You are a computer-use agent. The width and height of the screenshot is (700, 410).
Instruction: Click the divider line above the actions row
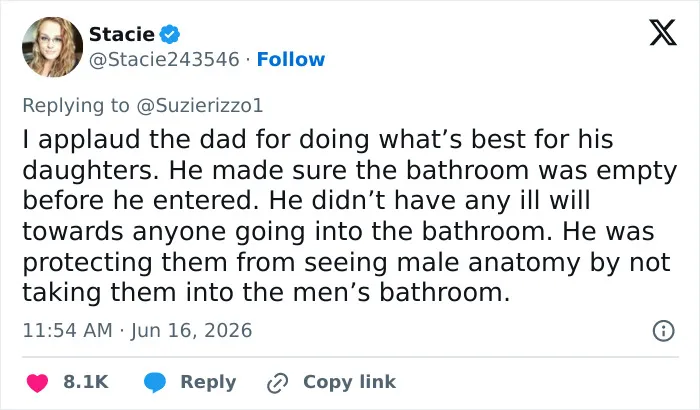click(350, 357)
